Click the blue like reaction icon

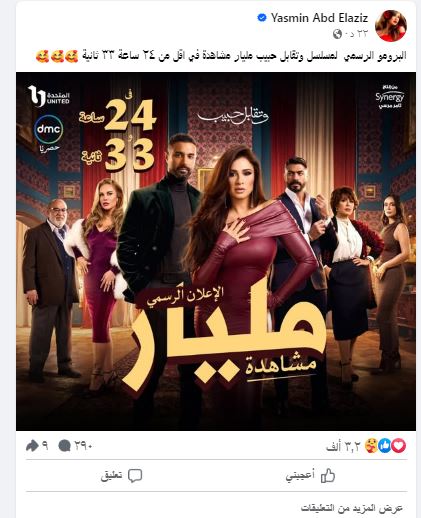(x=385, y=446)
